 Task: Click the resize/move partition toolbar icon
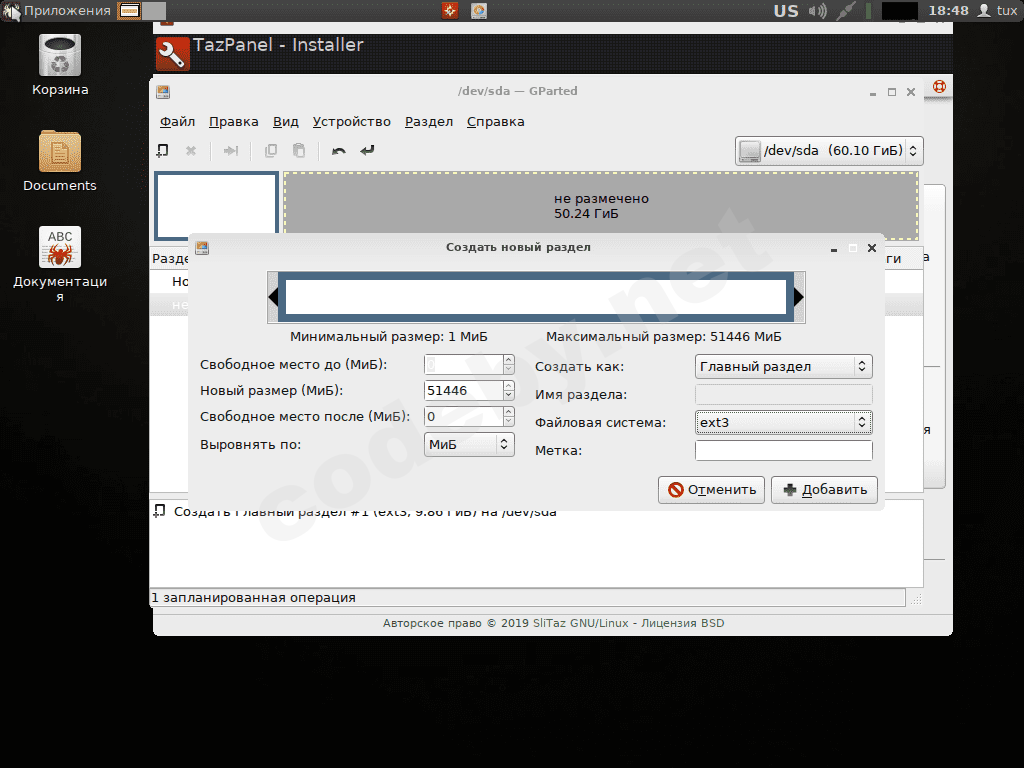(231, 151)
